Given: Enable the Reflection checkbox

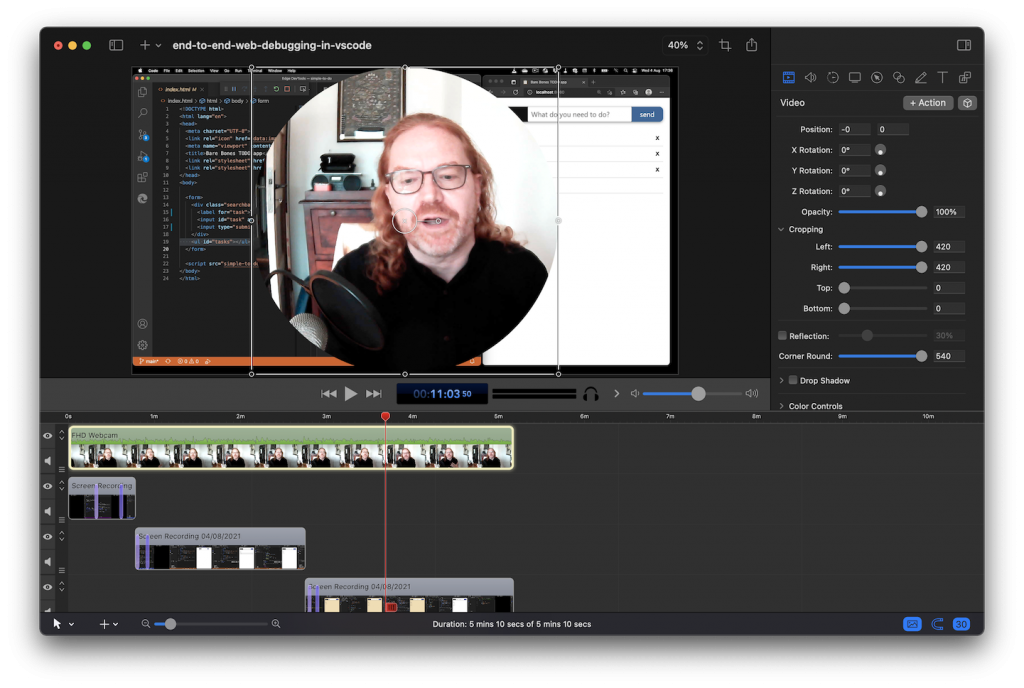Looking at the screenshot, I should (x=782, y=336).
